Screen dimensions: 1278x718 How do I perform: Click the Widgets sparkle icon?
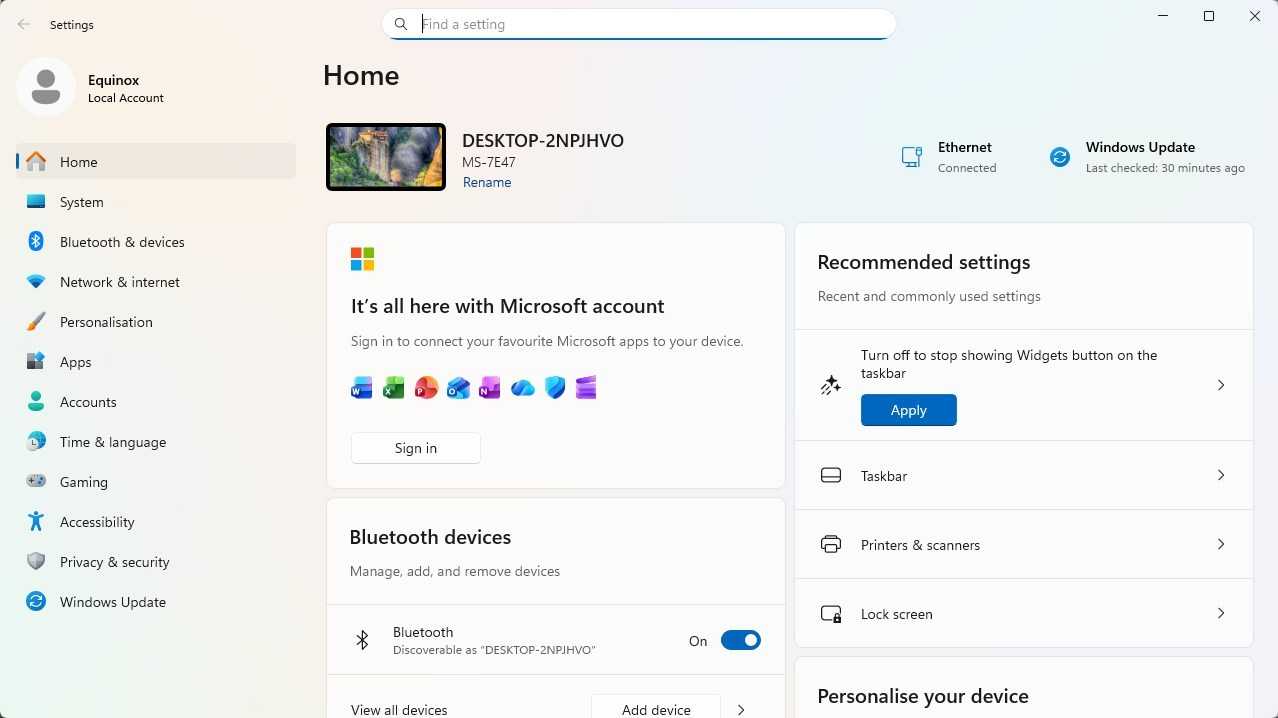(x=830, y=385)
